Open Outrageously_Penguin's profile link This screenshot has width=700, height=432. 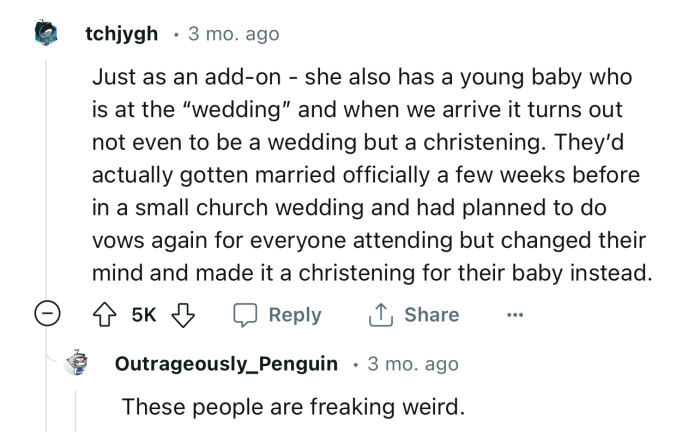click(227, 364)
